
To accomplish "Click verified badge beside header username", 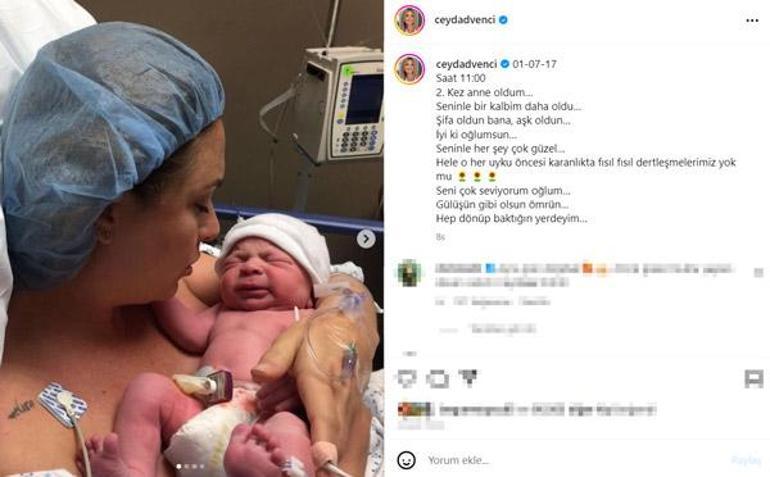I will coord(503,20).
